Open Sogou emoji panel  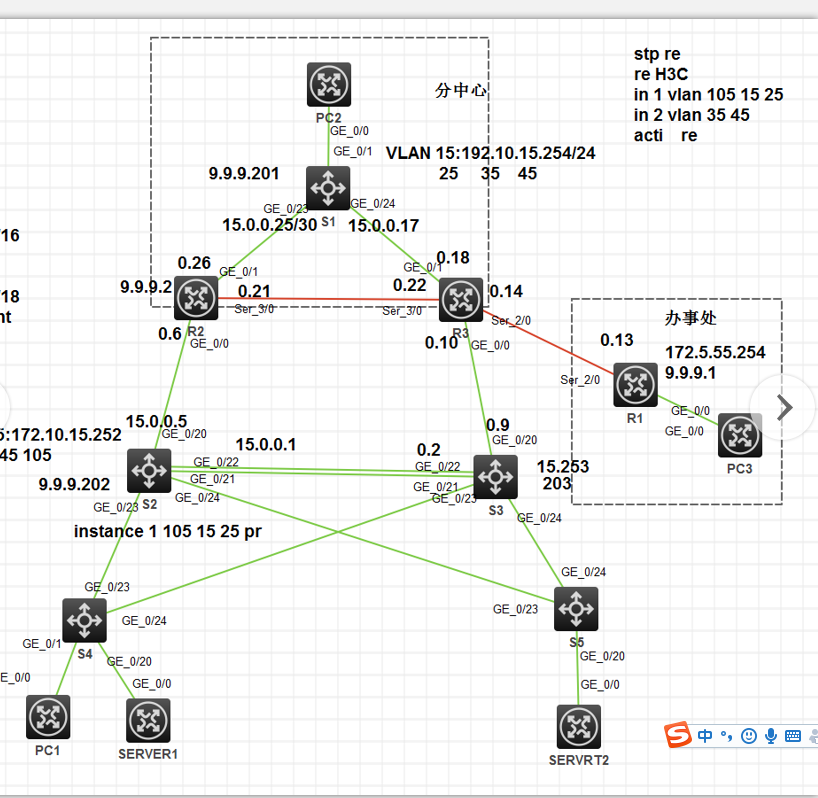click(749, 736)
